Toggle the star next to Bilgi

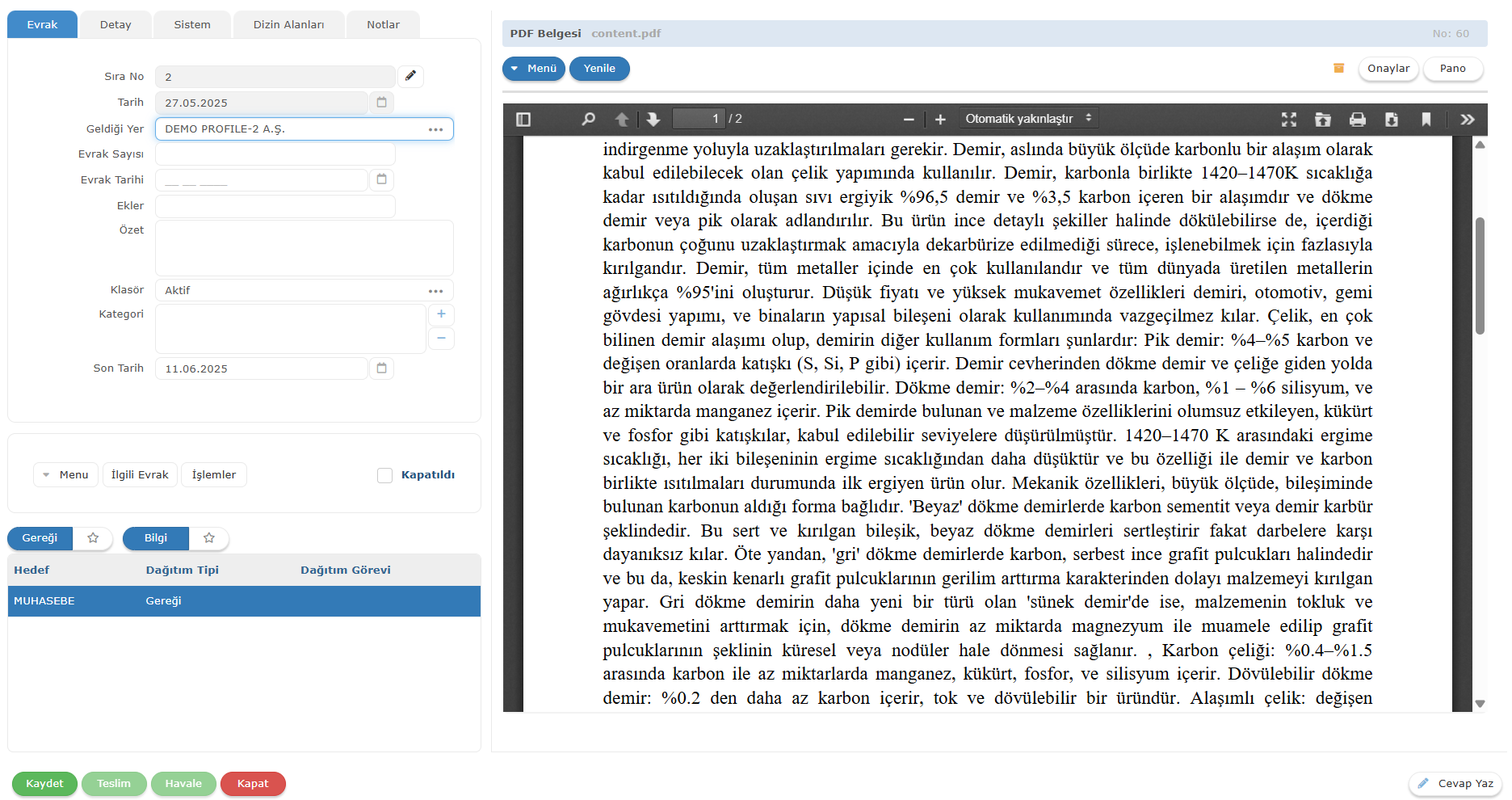point(209,538)
